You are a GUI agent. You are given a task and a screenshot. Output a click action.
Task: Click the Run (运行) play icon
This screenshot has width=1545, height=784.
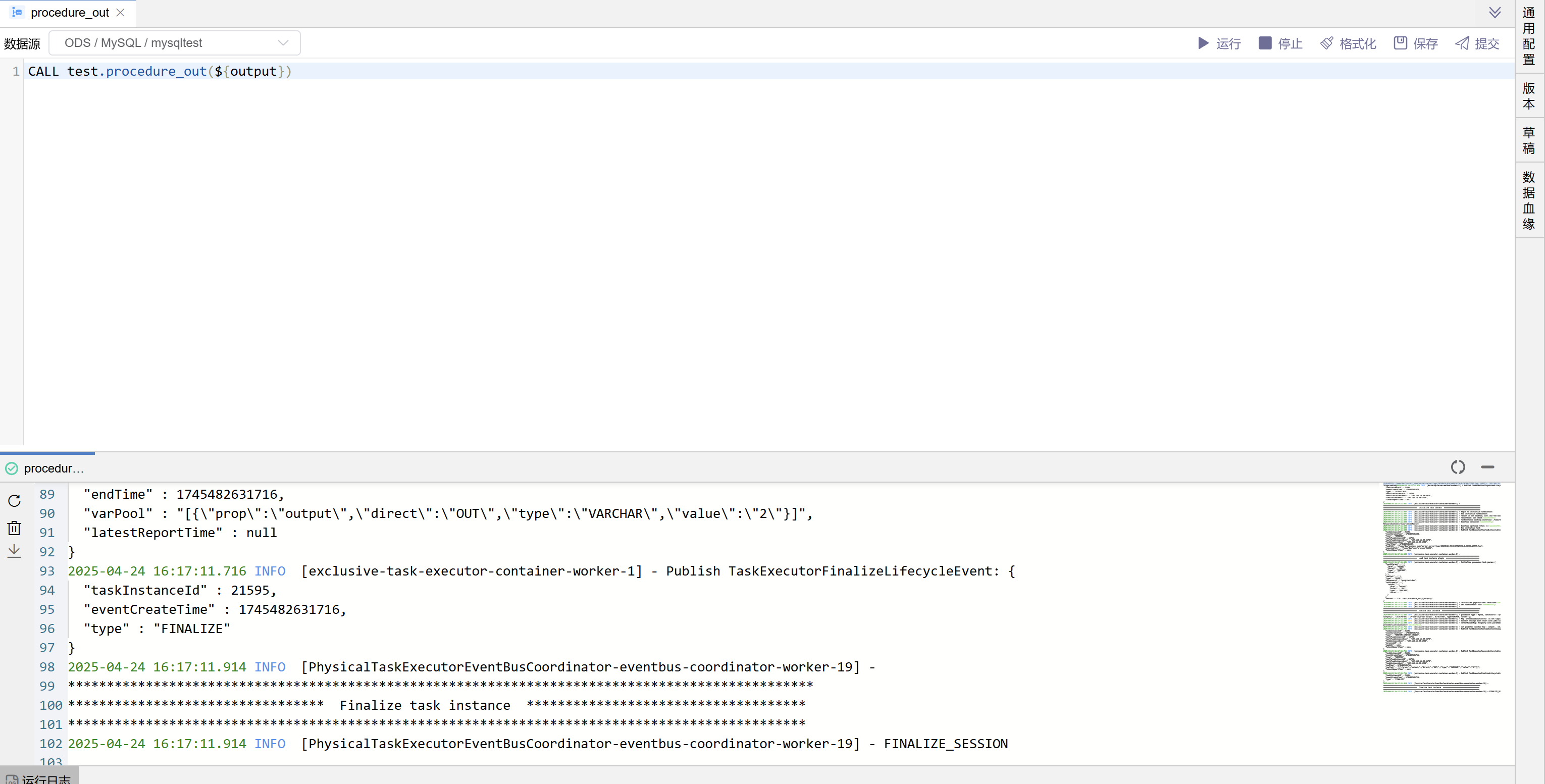tap(1203, 43)
